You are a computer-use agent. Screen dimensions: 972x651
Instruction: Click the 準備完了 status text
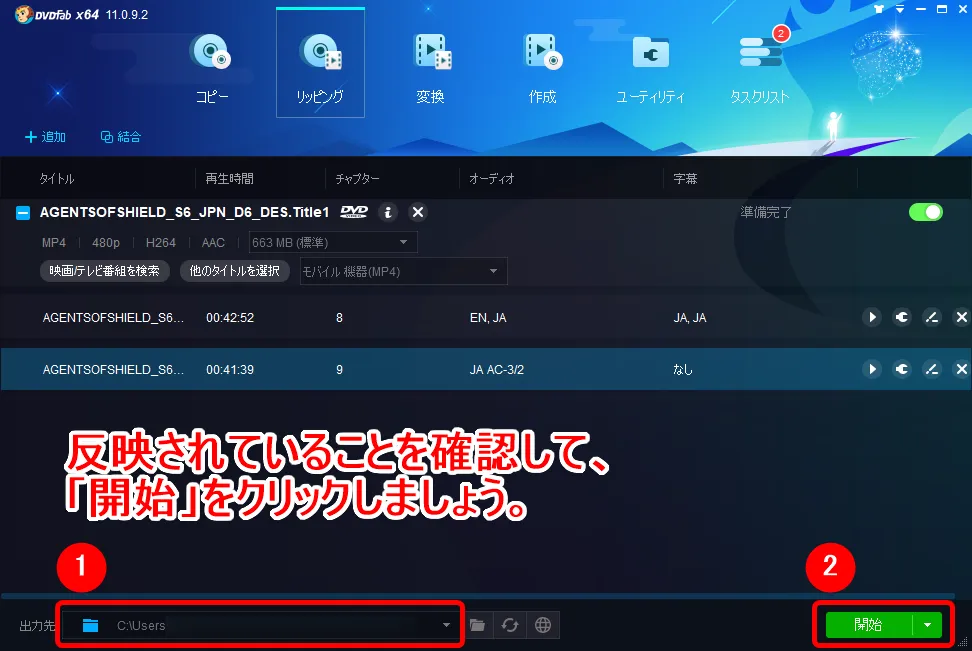tap(766, 213)
